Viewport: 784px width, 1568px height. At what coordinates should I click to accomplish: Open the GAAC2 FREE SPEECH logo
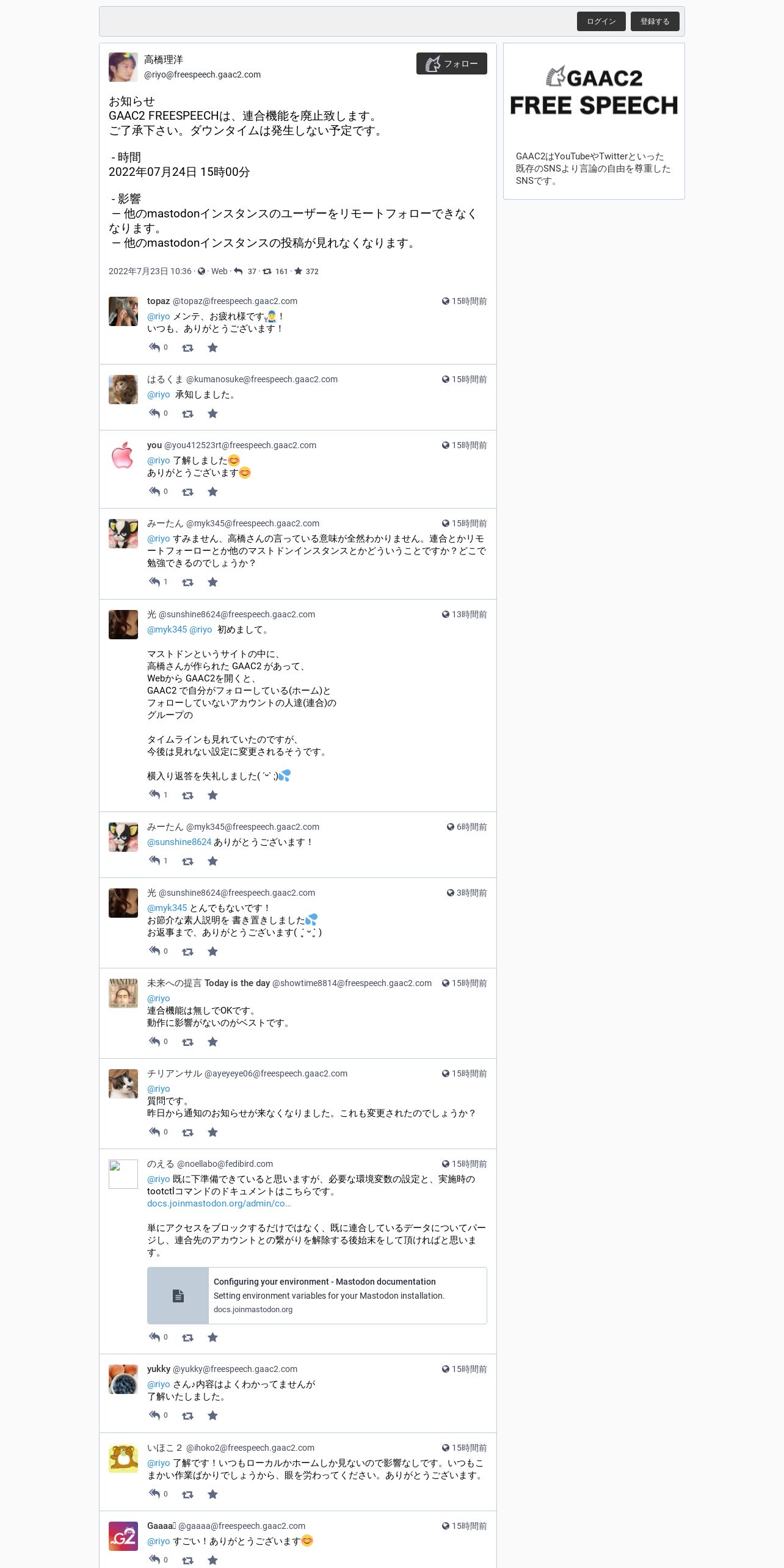pos(594,92)
